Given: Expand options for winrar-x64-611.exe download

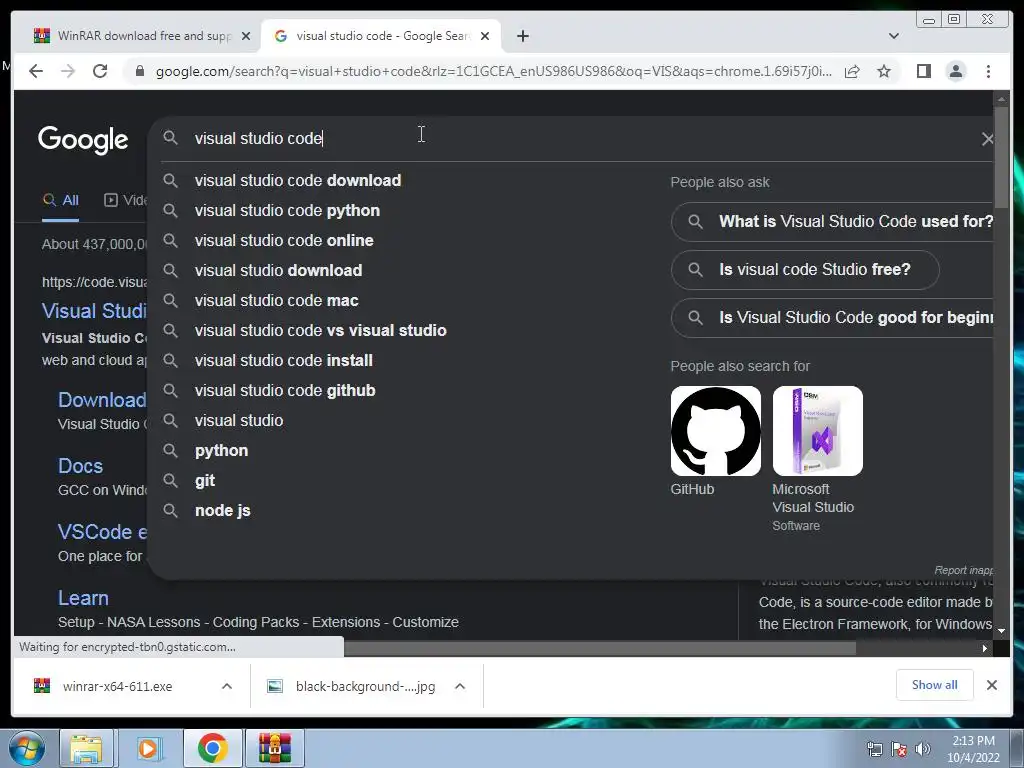Looking at the screenshot, I should coord(227,686).
